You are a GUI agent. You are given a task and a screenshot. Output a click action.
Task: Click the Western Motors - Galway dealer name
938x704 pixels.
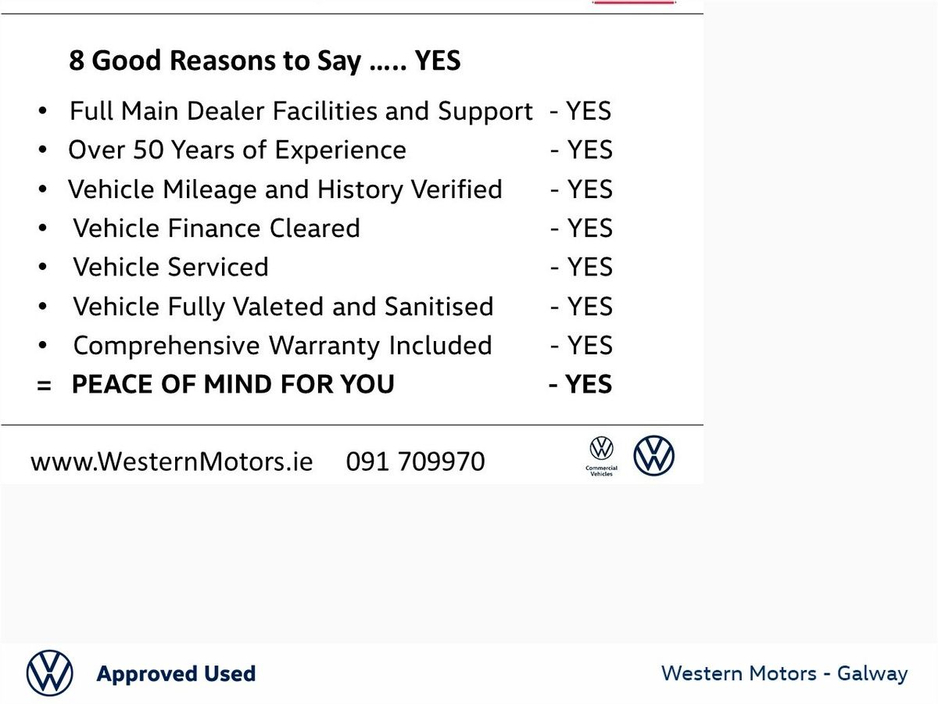pos(784,673)
